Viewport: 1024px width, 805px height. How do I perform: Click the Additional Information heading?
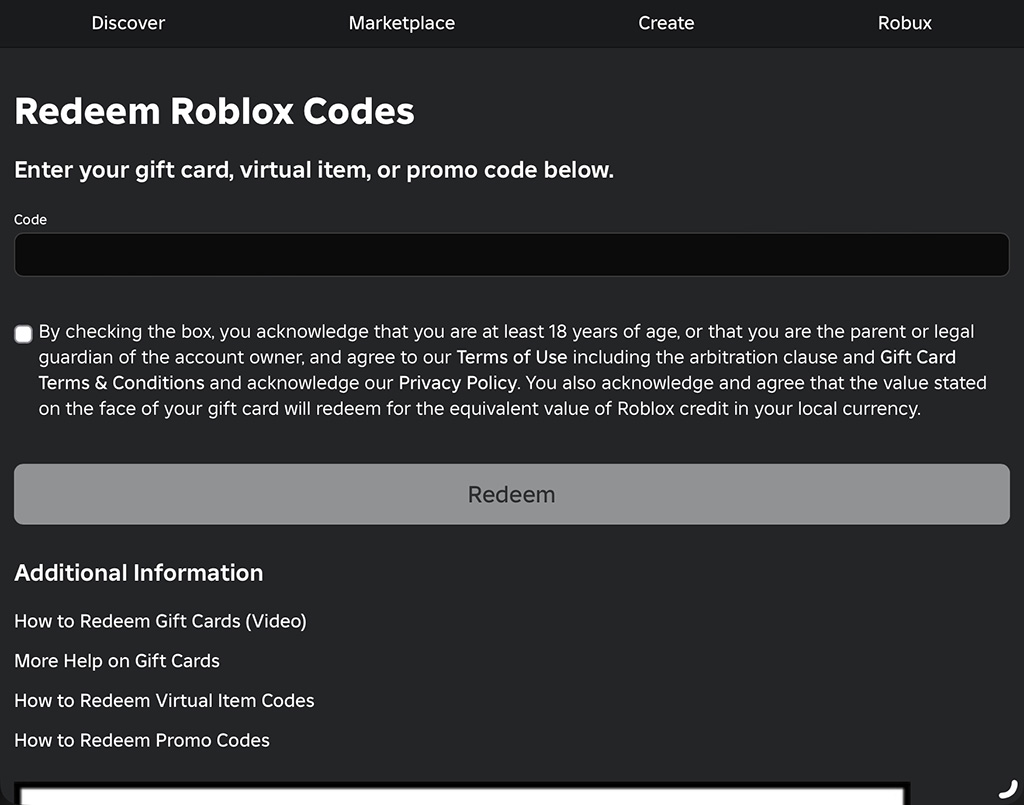click(x=138, y=573)
